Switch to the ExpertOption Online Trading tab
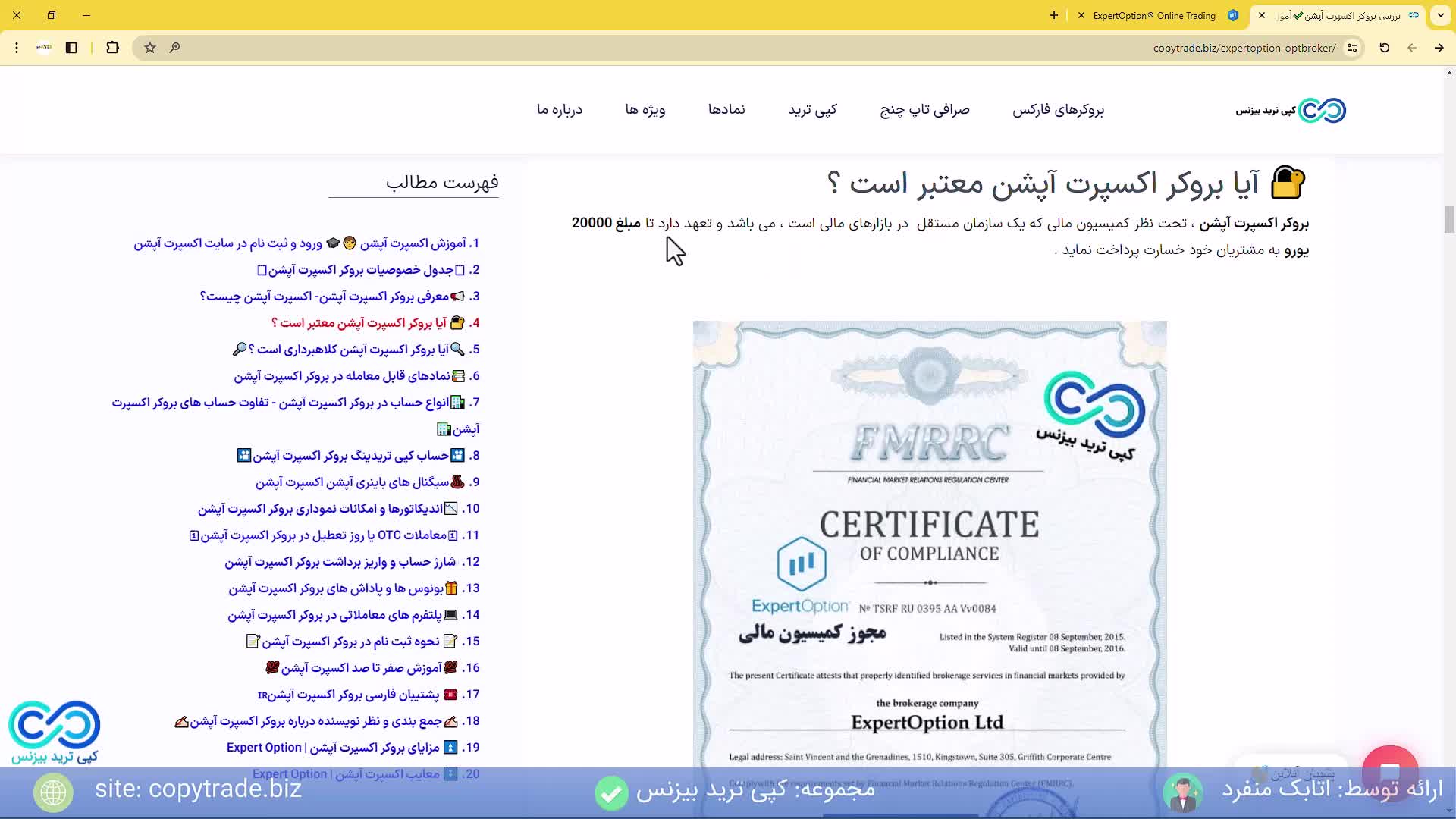The height and width of the screenshot is (819, 1456). pyautogui.click(x=1153, y=15)
